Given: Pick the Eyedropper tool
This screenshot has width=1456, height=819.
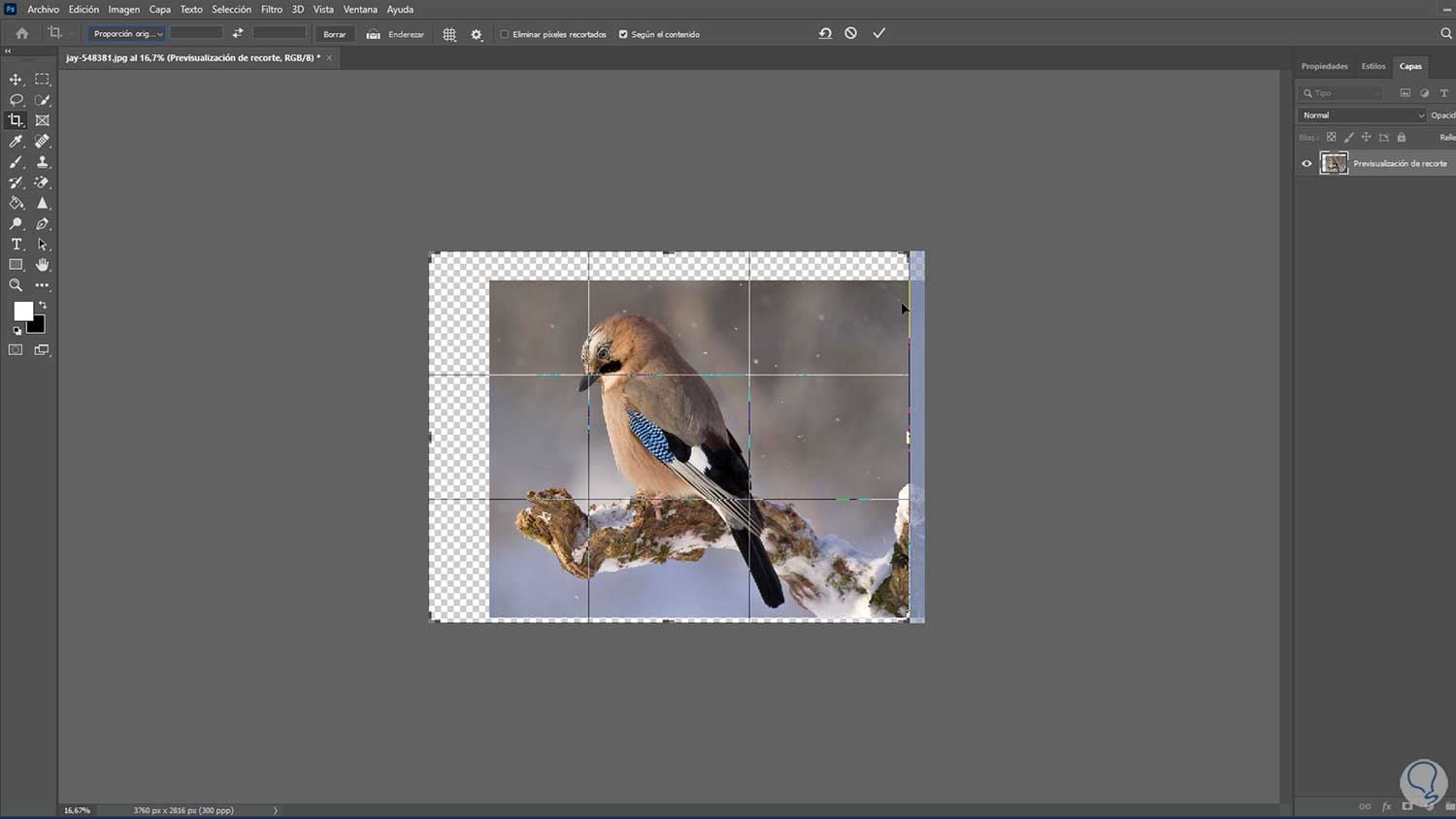Looking at the screenshot, I should 16,142.
